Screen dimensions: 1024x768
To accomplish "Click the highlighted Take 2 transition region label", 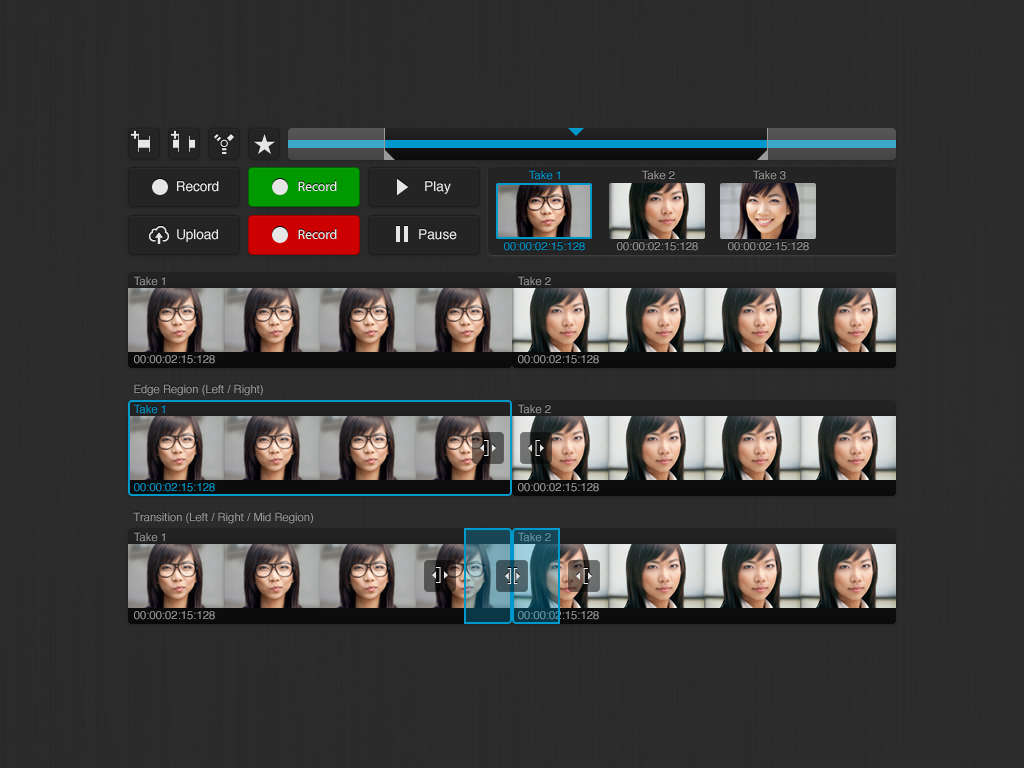I will [534, 537].
